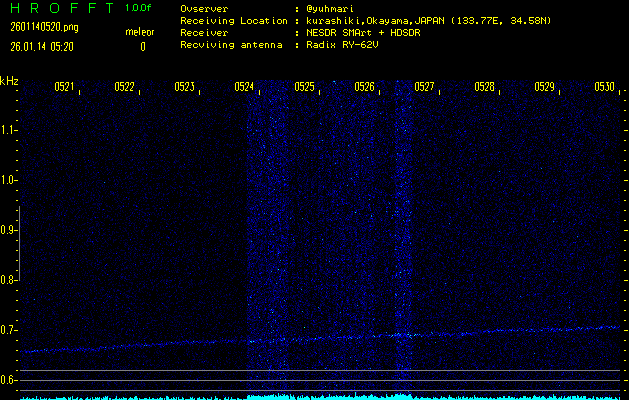
Task: Click the 0.7 frequency axis label
Action: click(9, 330)
